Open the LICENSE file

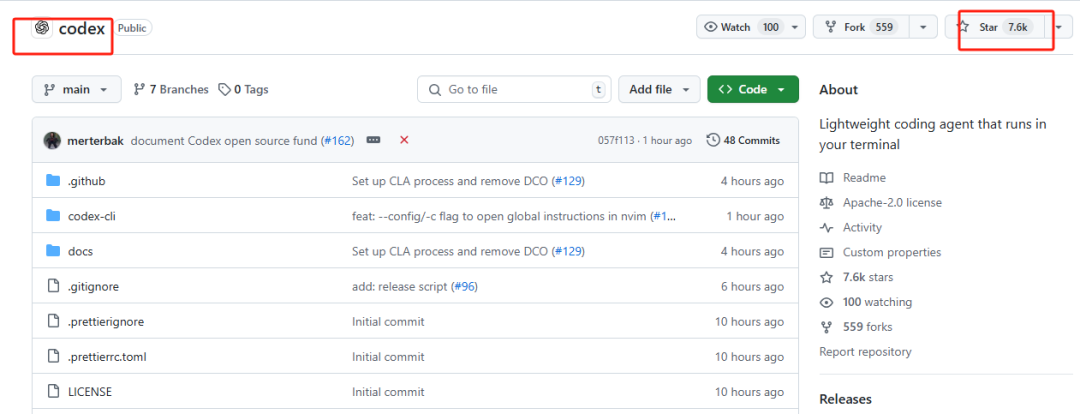[90, 392]
